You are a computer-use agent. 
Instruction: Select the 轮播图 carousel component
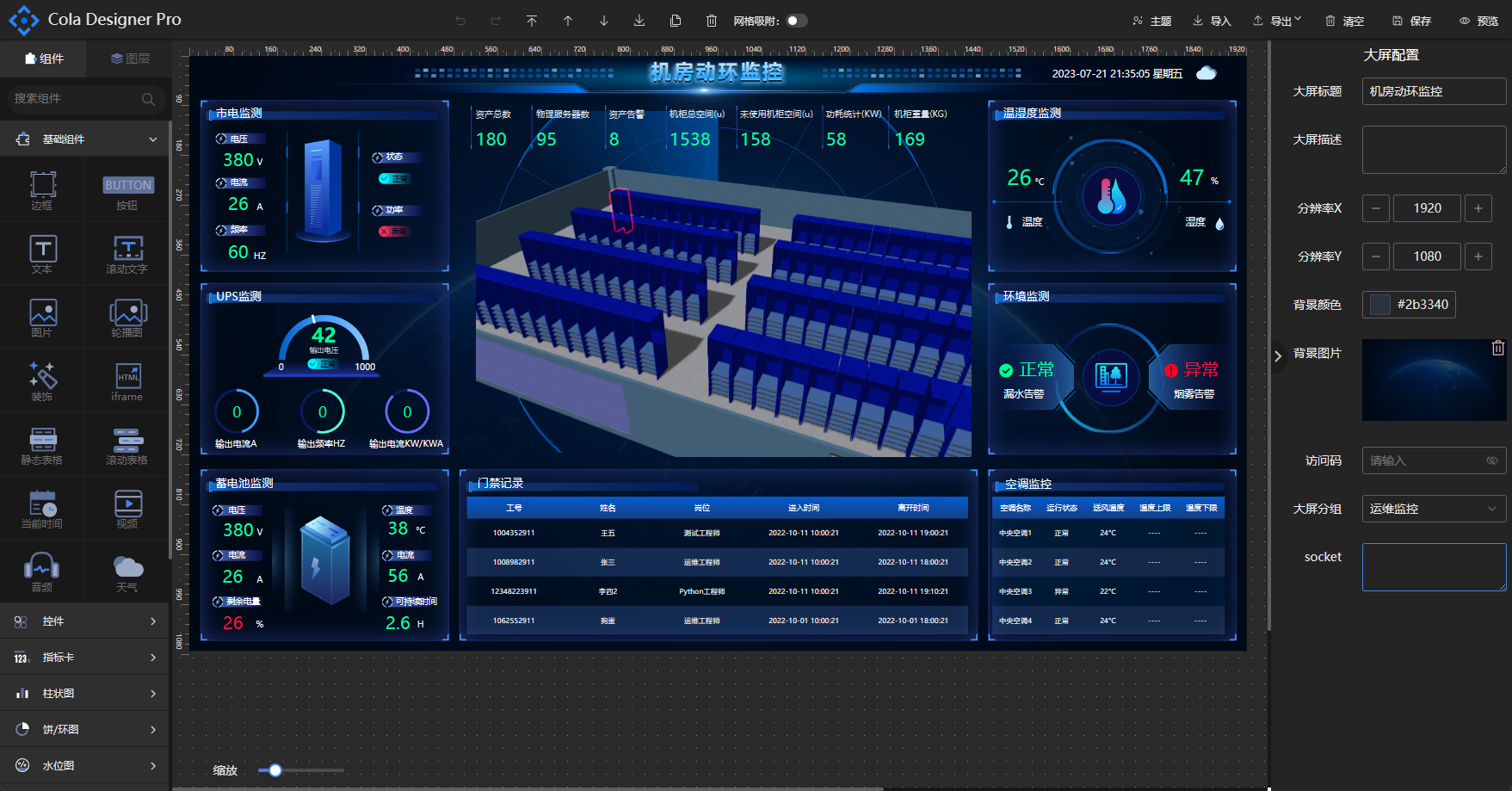127,318
